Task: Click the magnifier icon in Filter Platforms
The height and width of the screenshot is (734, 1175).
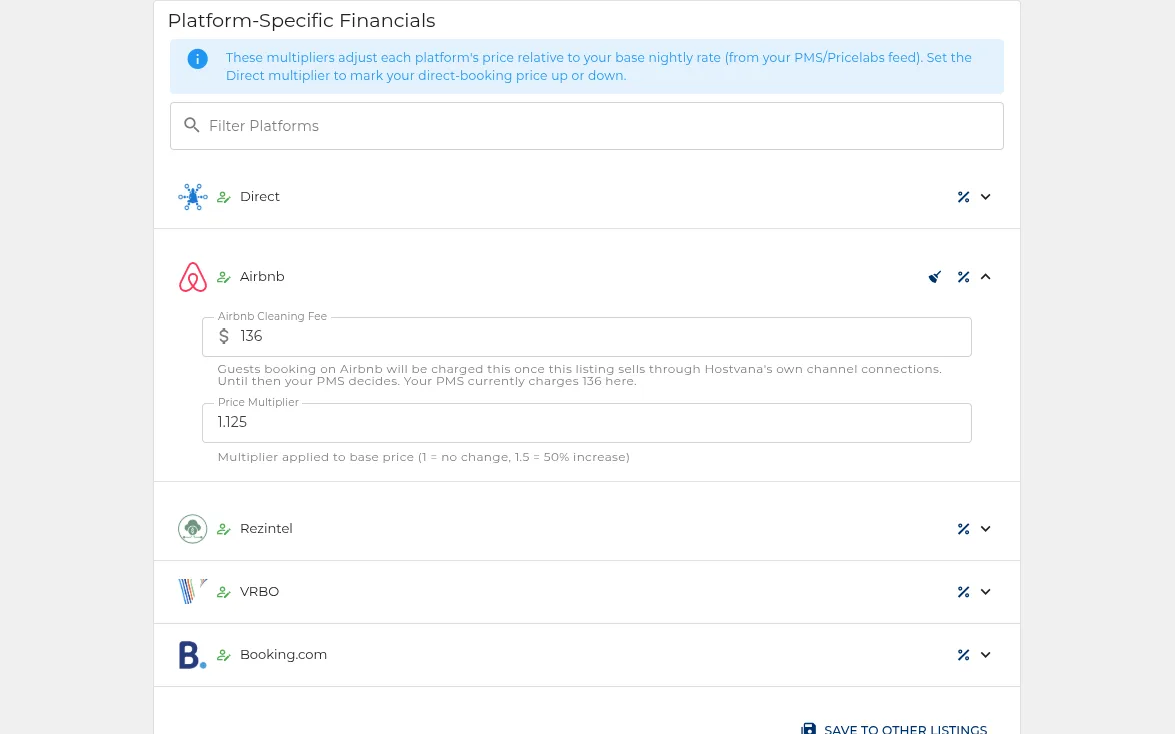Action: [x=192, y=125]
